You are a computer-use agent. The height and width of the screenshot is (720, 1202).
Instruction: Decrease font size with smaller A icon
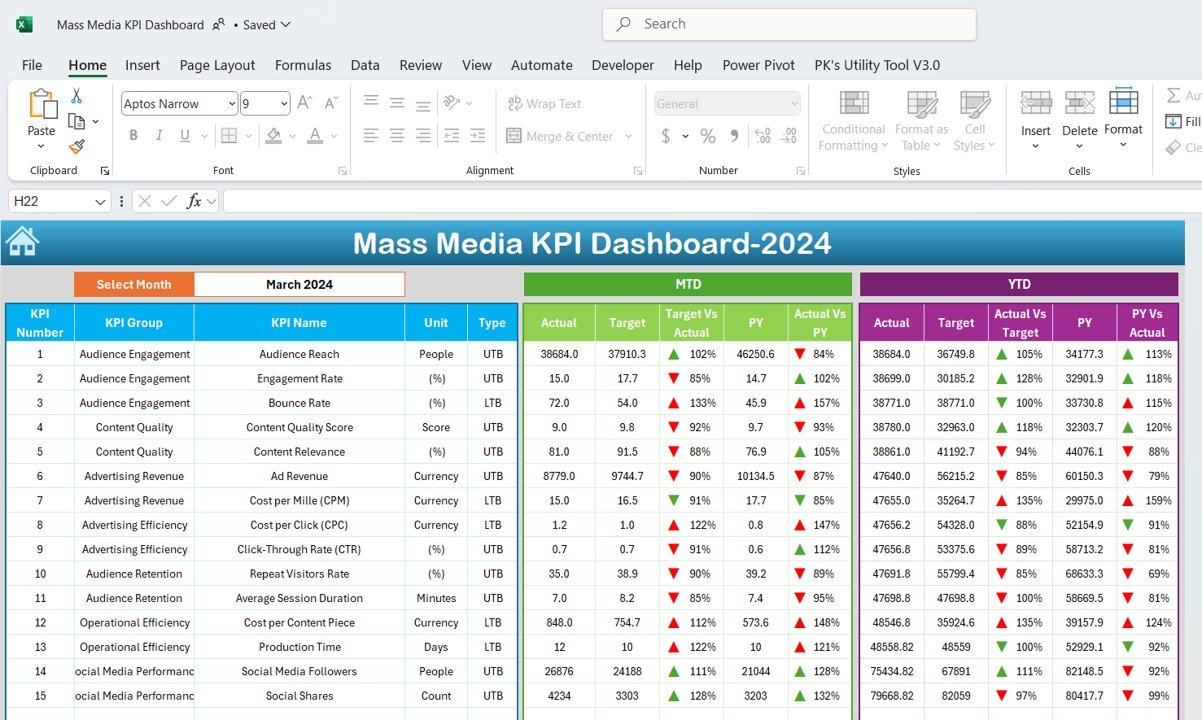point(330,103)
